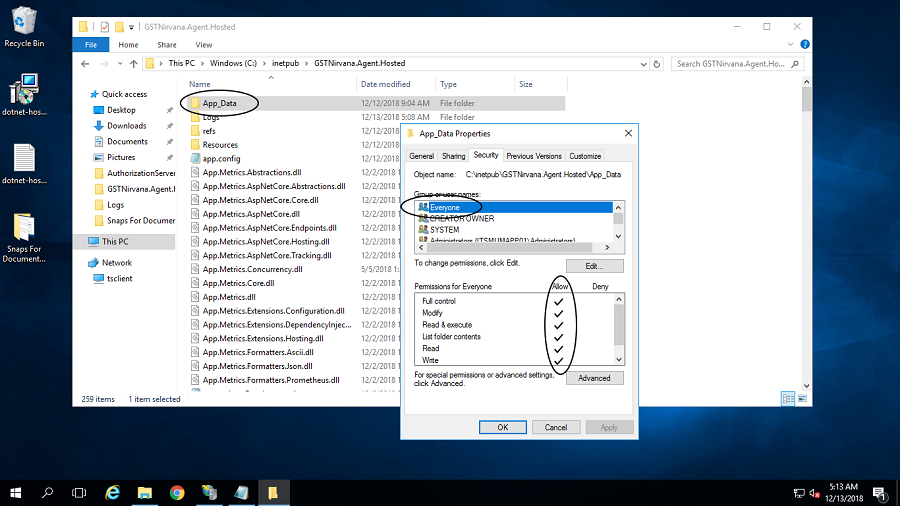Open Quick access star in navigation pane
Viewport: 900px width, 506px height.
[94, 94]
